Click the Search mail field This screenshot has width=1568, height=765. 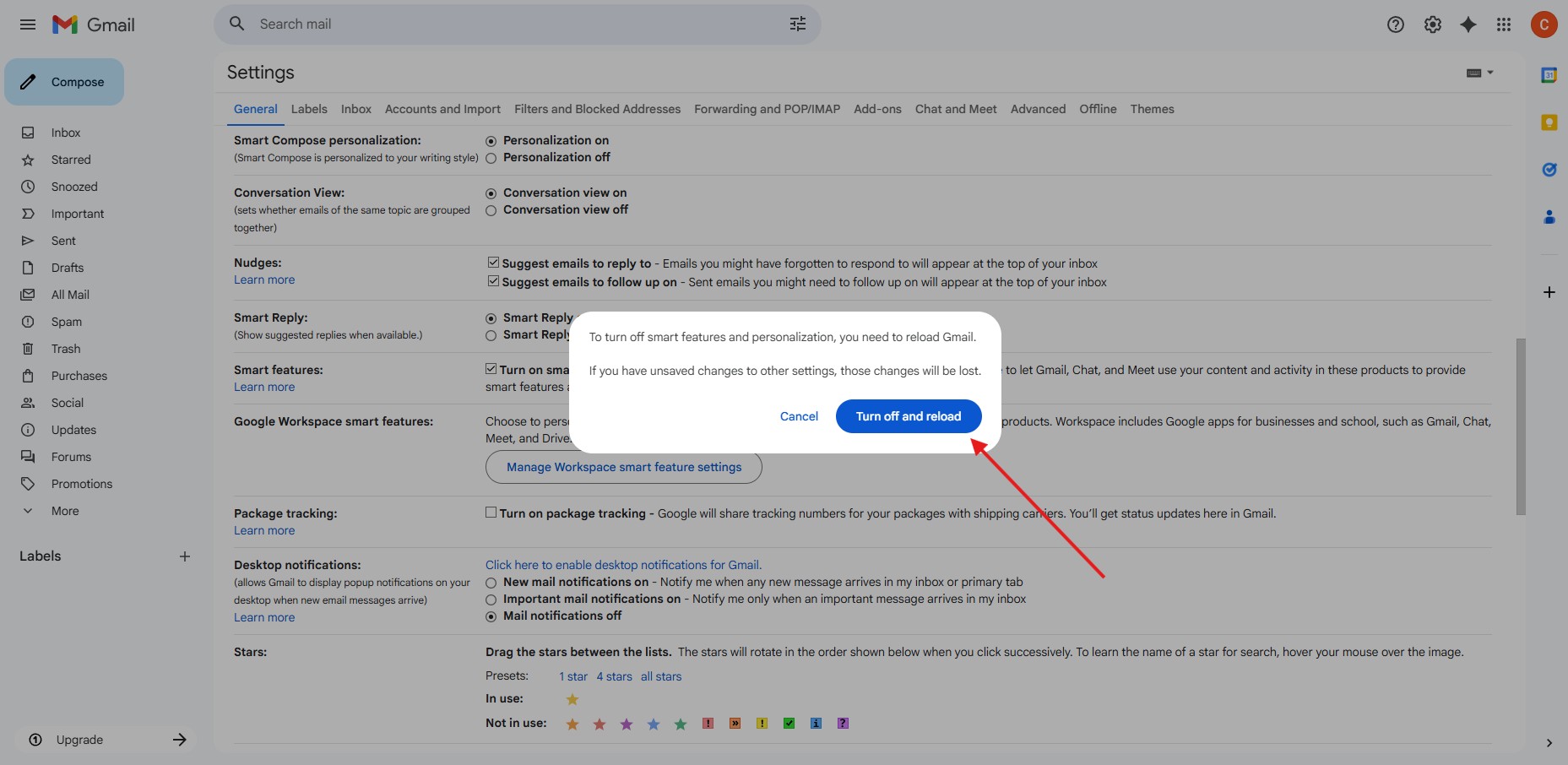pyautogui.click(x=507, y=24)
